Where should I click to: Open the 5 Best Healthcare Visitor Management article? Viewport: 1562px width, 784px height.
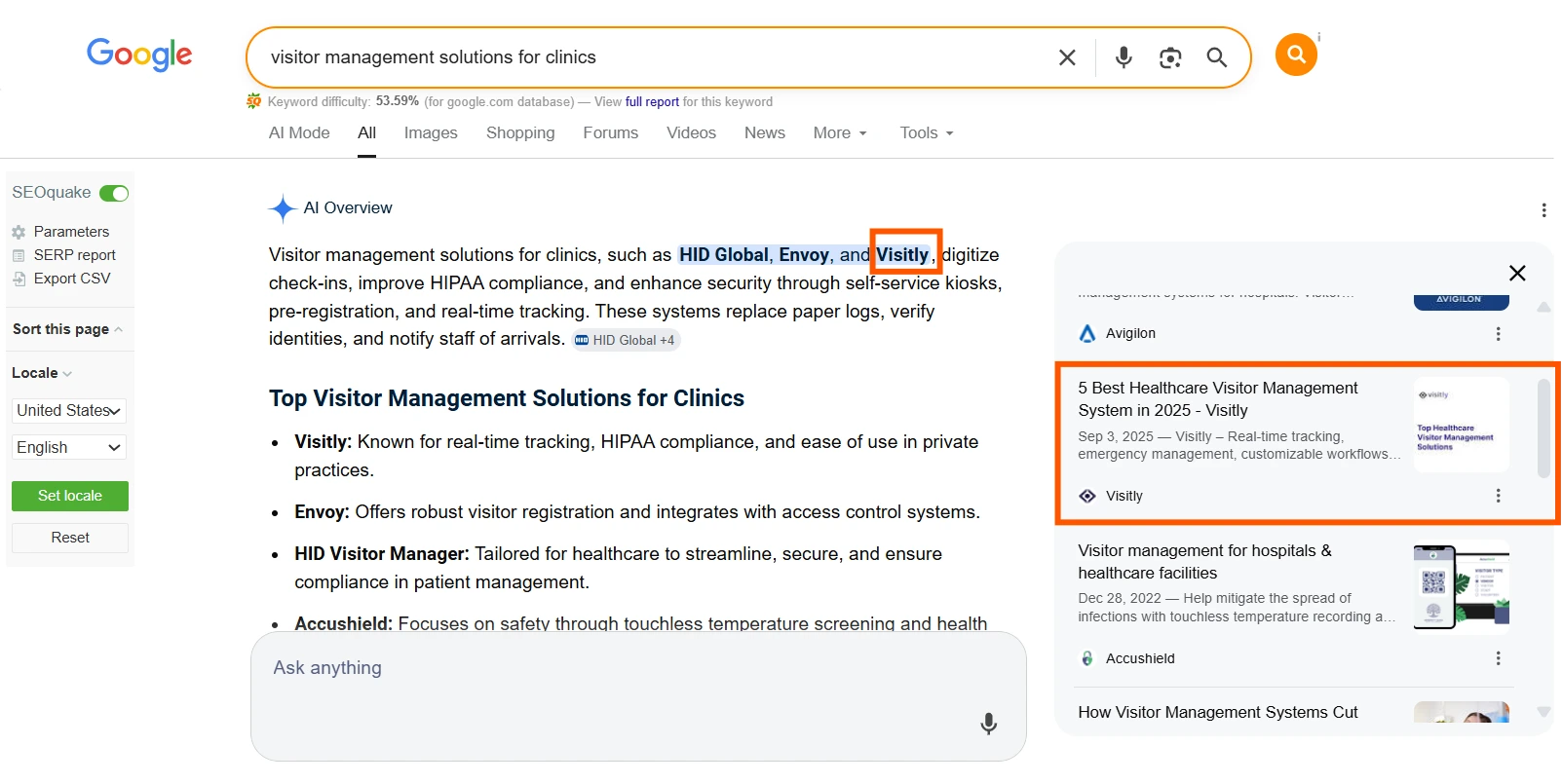(1218, 399)
